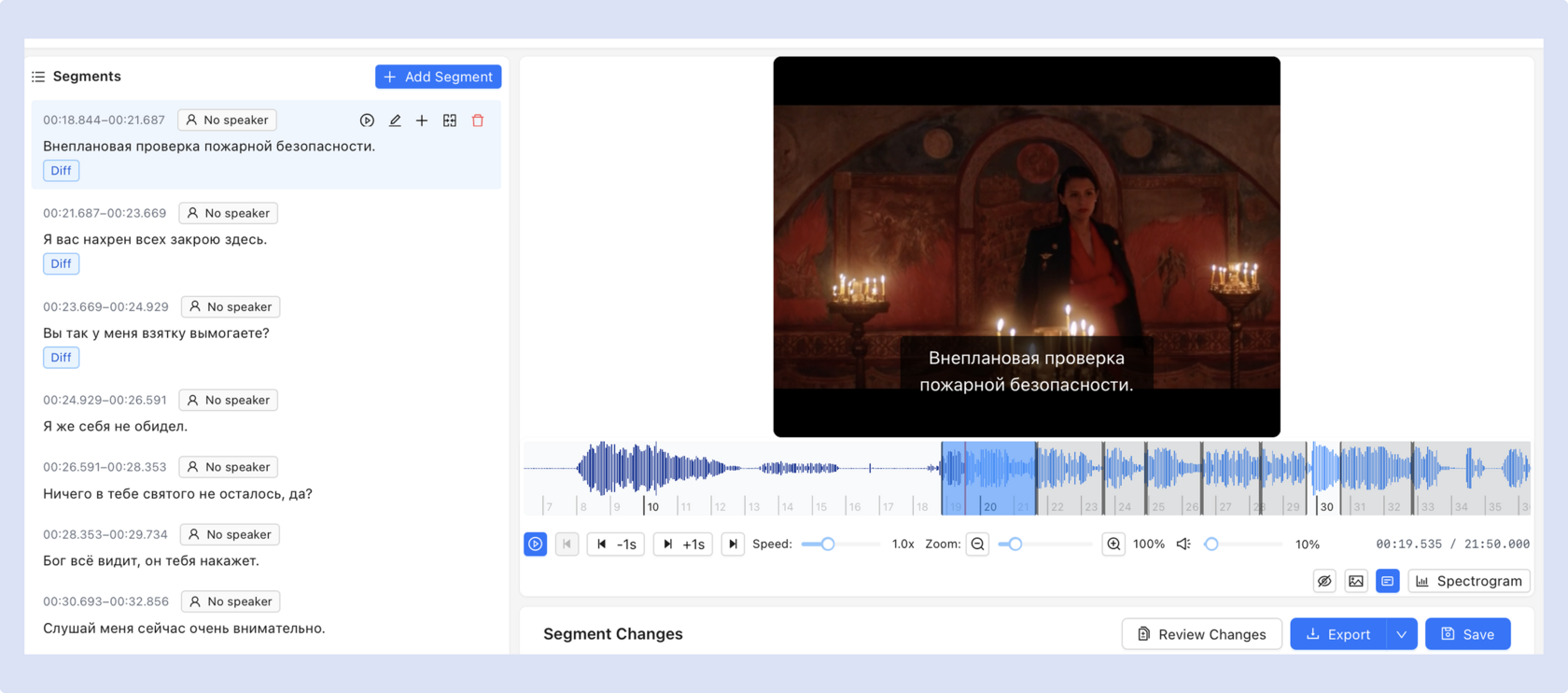The height and width of the screenshot is (693, 1568).
Task: Click timestamp 00:24.929–00:26.591
Action: tap(105, 400)
